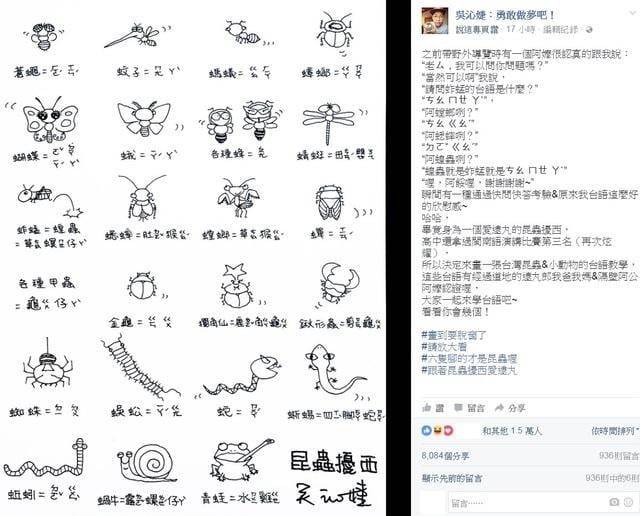Screen dimensions: 640x516
Task: Open the page name 吳沁婕：勇敢做夢吧！
Action: coord(505,16)
